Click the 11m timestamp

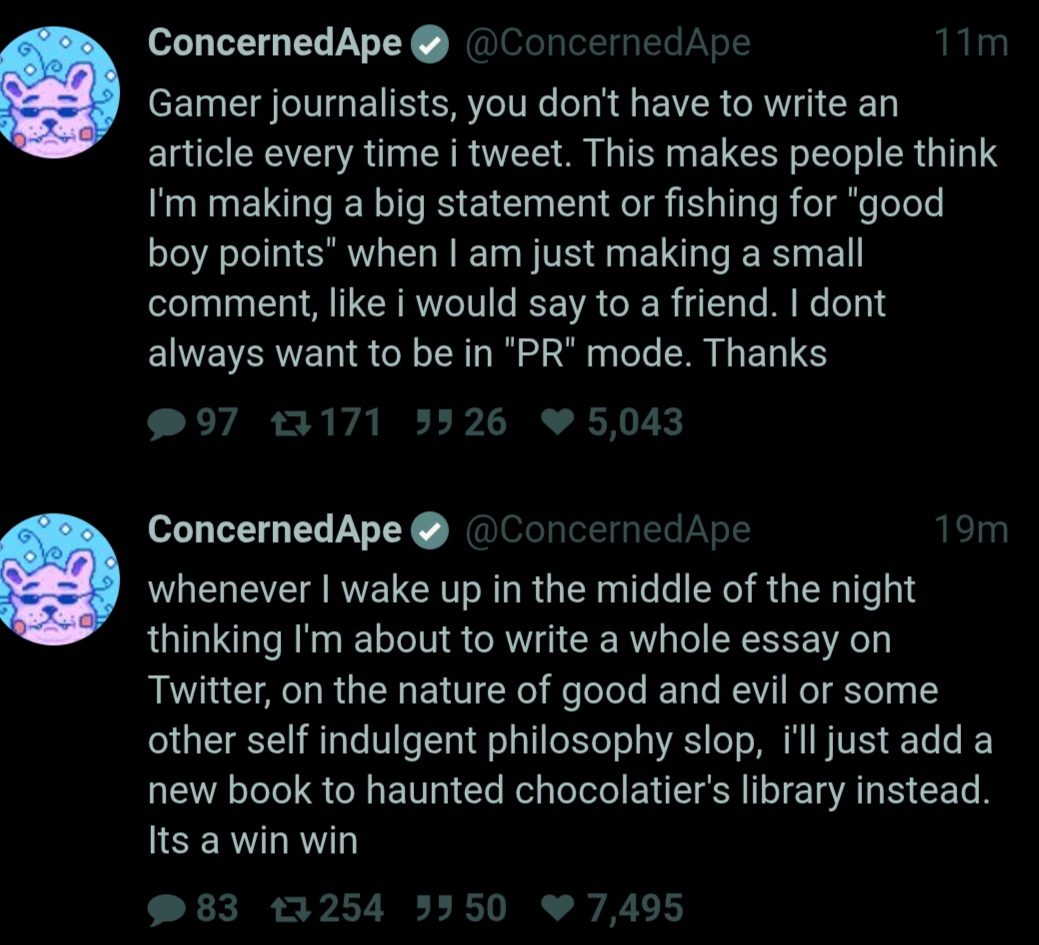click(971, 44)
